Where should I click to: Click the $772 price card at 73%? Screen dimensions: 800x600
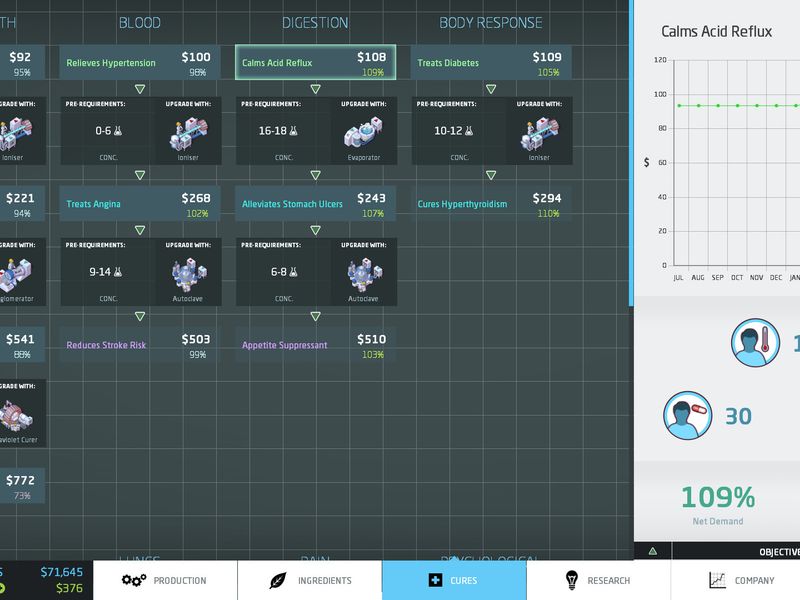(22, 486)
